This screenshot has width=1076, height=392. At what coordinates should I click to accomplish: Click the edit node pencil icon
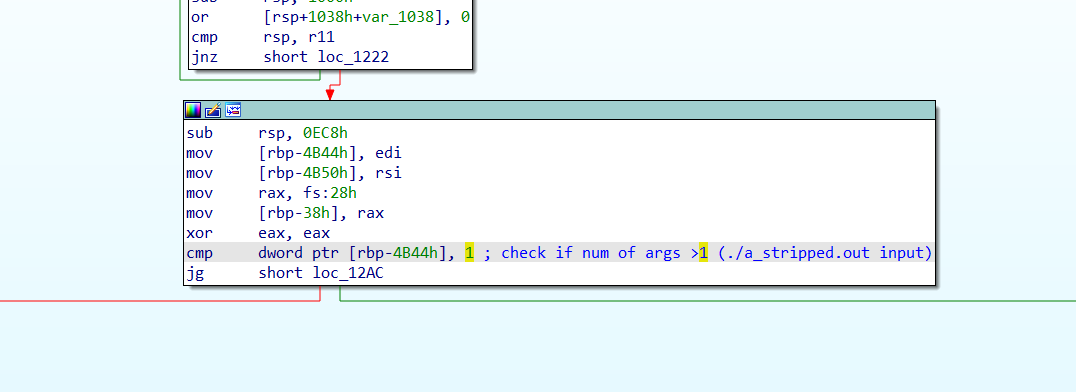click(x=213, y=110)
